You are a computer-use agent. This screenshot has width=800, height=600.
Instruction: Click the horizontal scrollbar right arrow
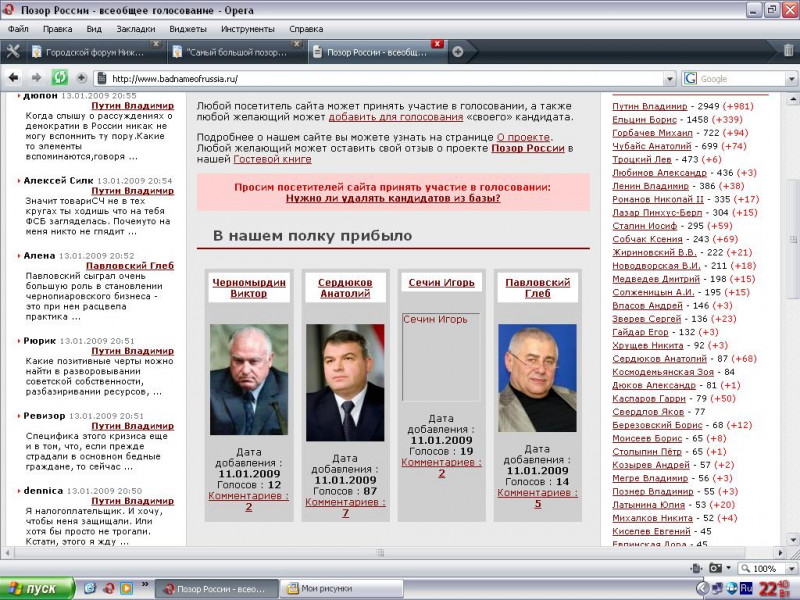point(780,552)
